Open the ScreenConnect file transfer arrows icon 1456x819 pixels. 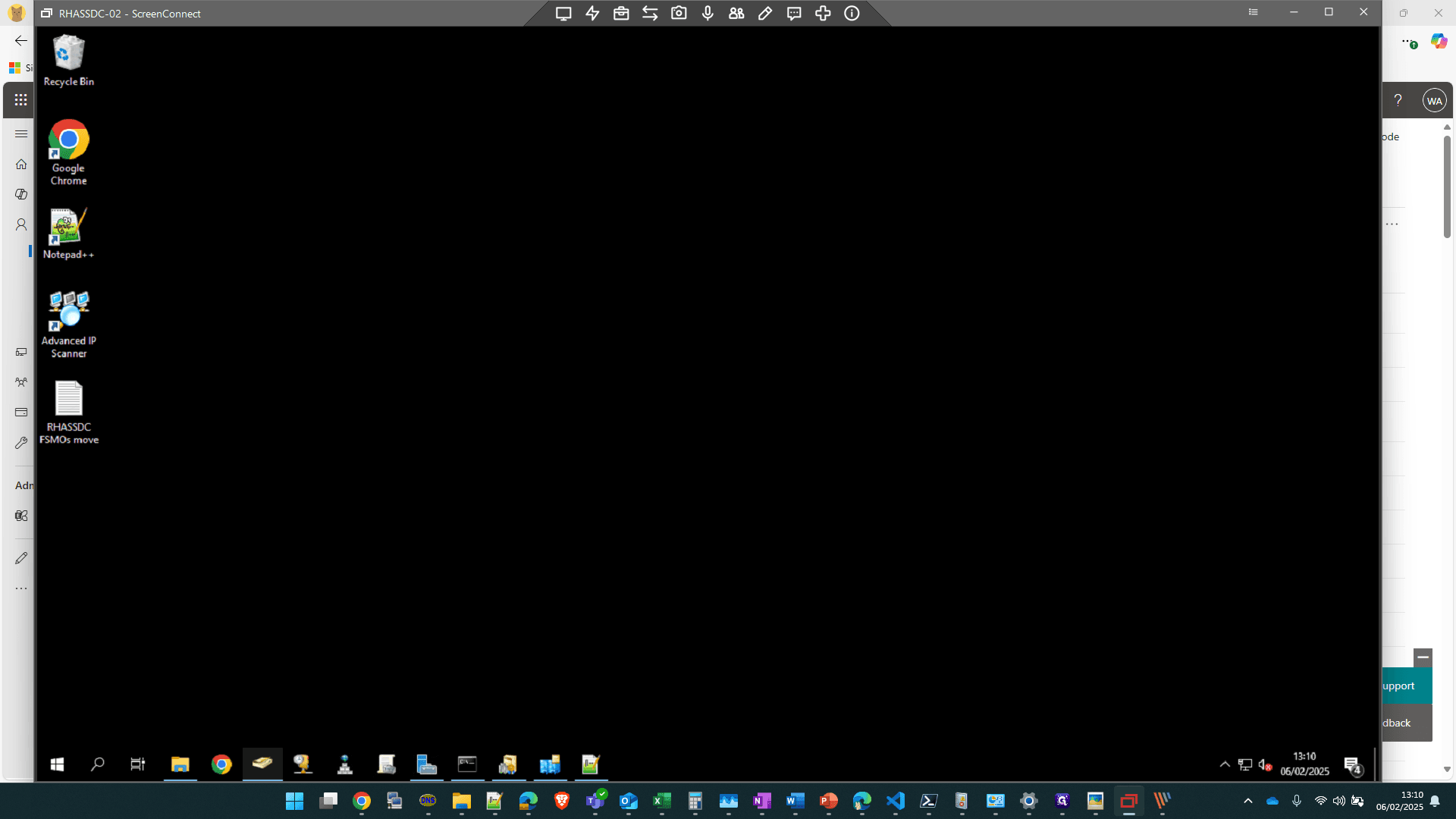pos(650,14)
